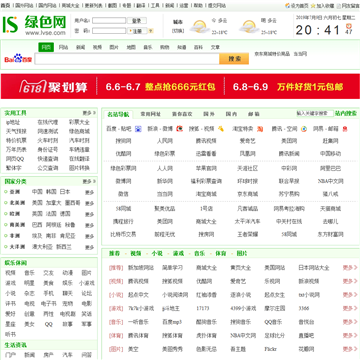360x360 pixels.
Task: Click the 用户名 username input field
Action: (x=109, y=21)
